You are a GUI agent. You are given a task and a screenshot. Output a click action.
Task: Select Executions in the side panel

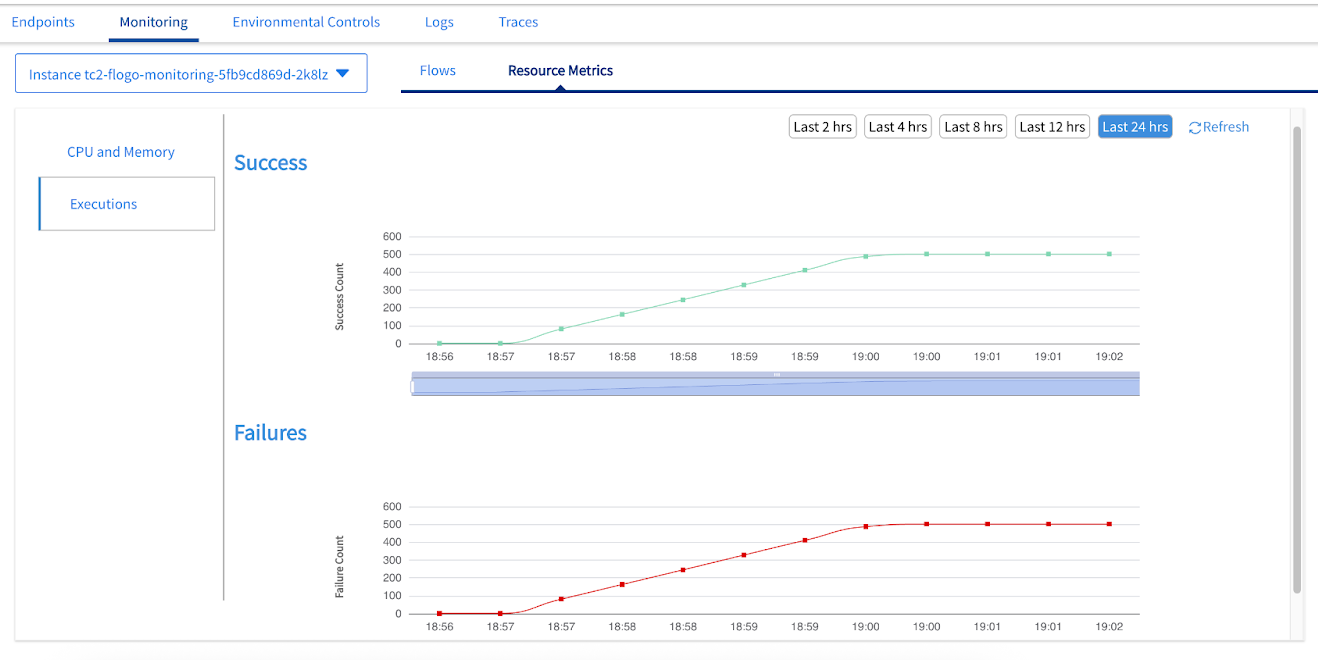104,204
